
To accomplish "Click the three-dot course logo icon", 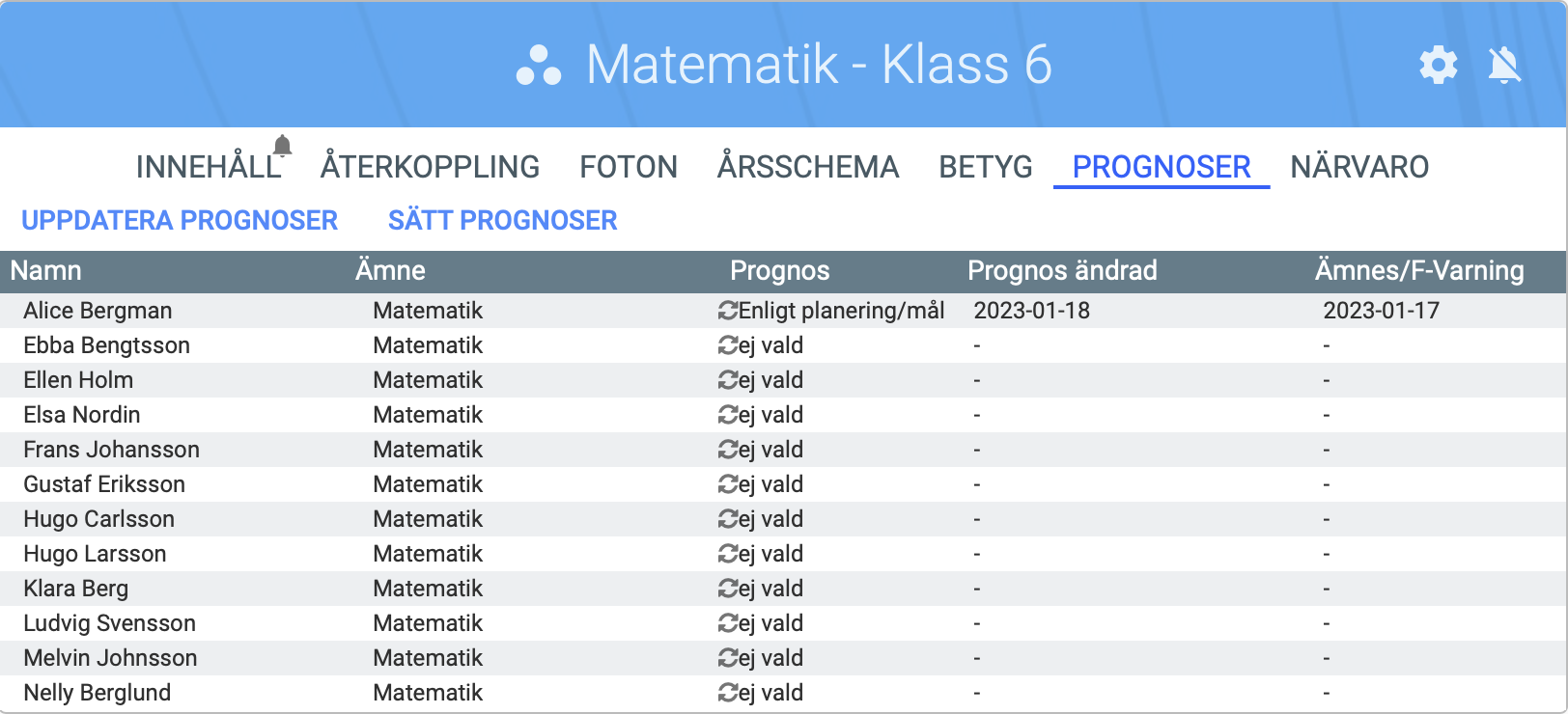I will 539,66.
